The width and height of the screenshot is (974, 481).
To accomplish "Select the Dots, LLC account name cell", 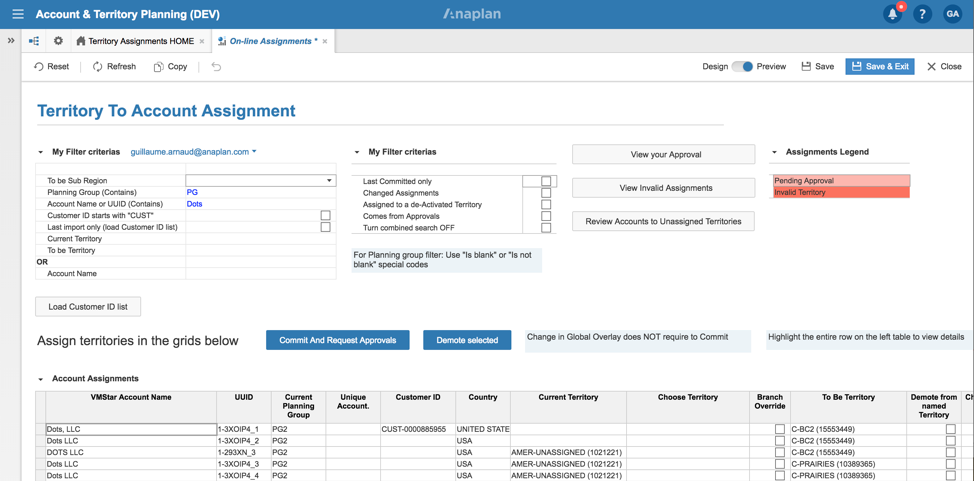I will tap(130, 429).
